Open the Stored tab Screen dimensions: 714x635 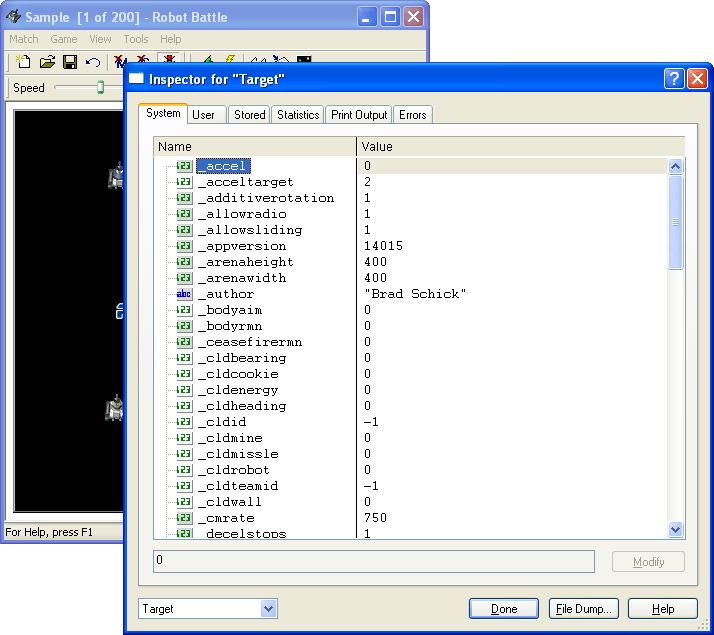pyautogui.click(x=250, y=115)
